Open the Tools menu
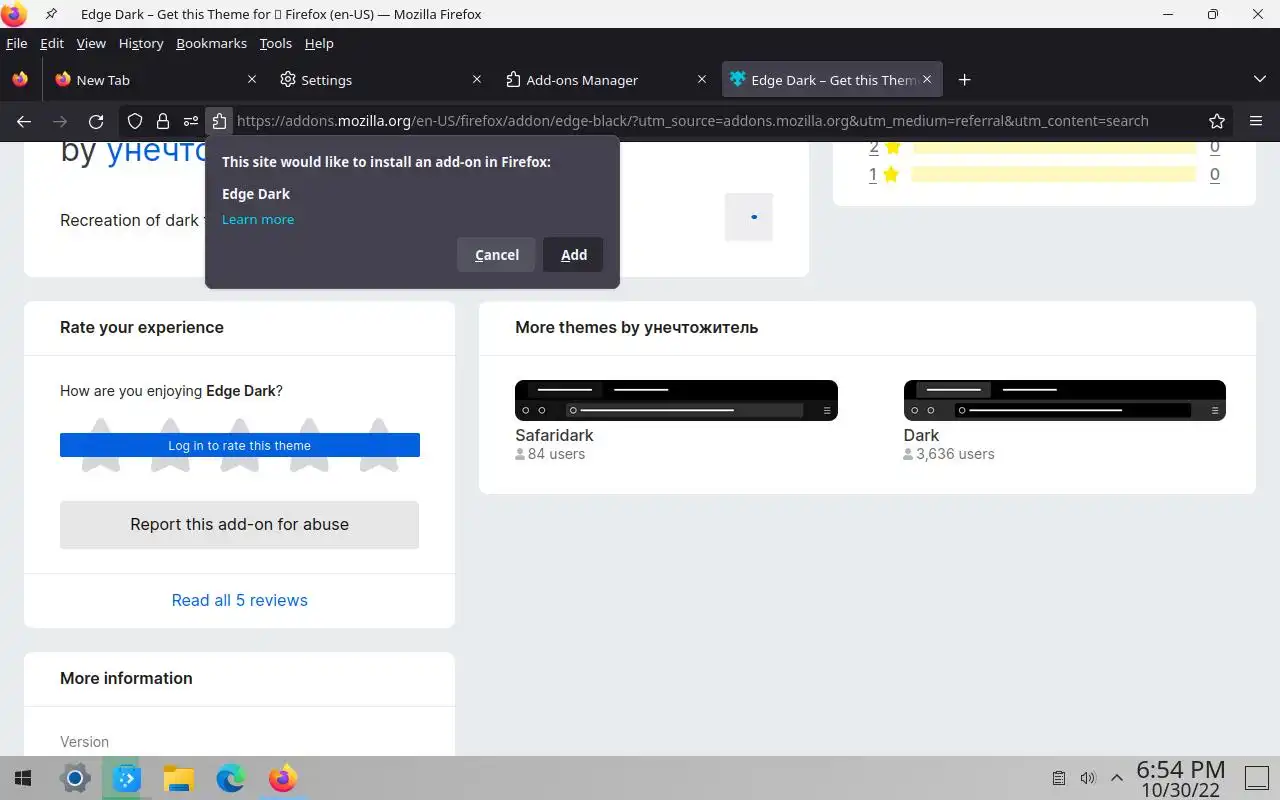 [x=275, y=43]
